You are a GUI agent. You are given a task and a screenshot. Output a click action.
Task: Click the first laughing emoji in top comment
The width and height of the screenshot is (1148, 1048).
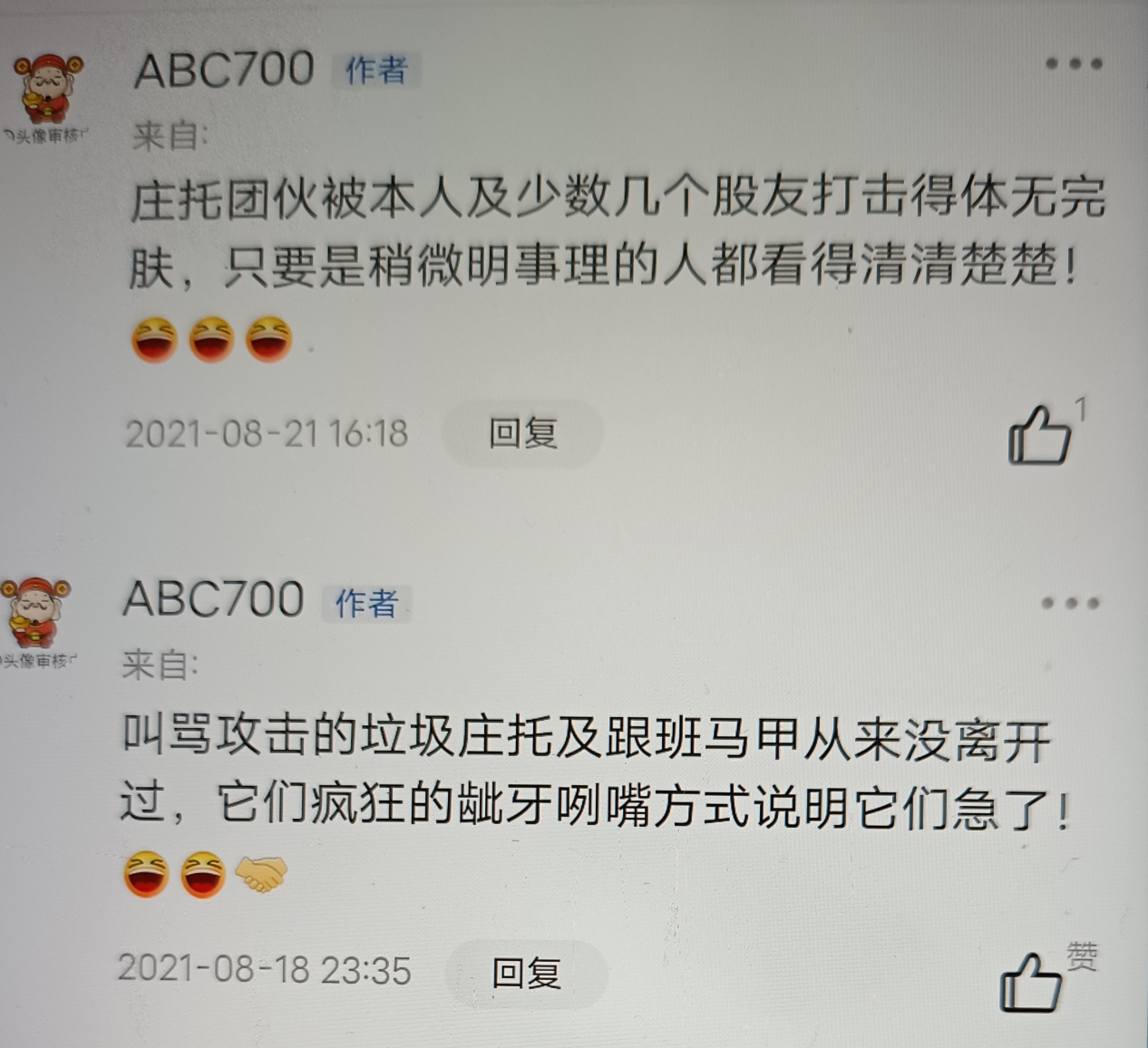154,340
